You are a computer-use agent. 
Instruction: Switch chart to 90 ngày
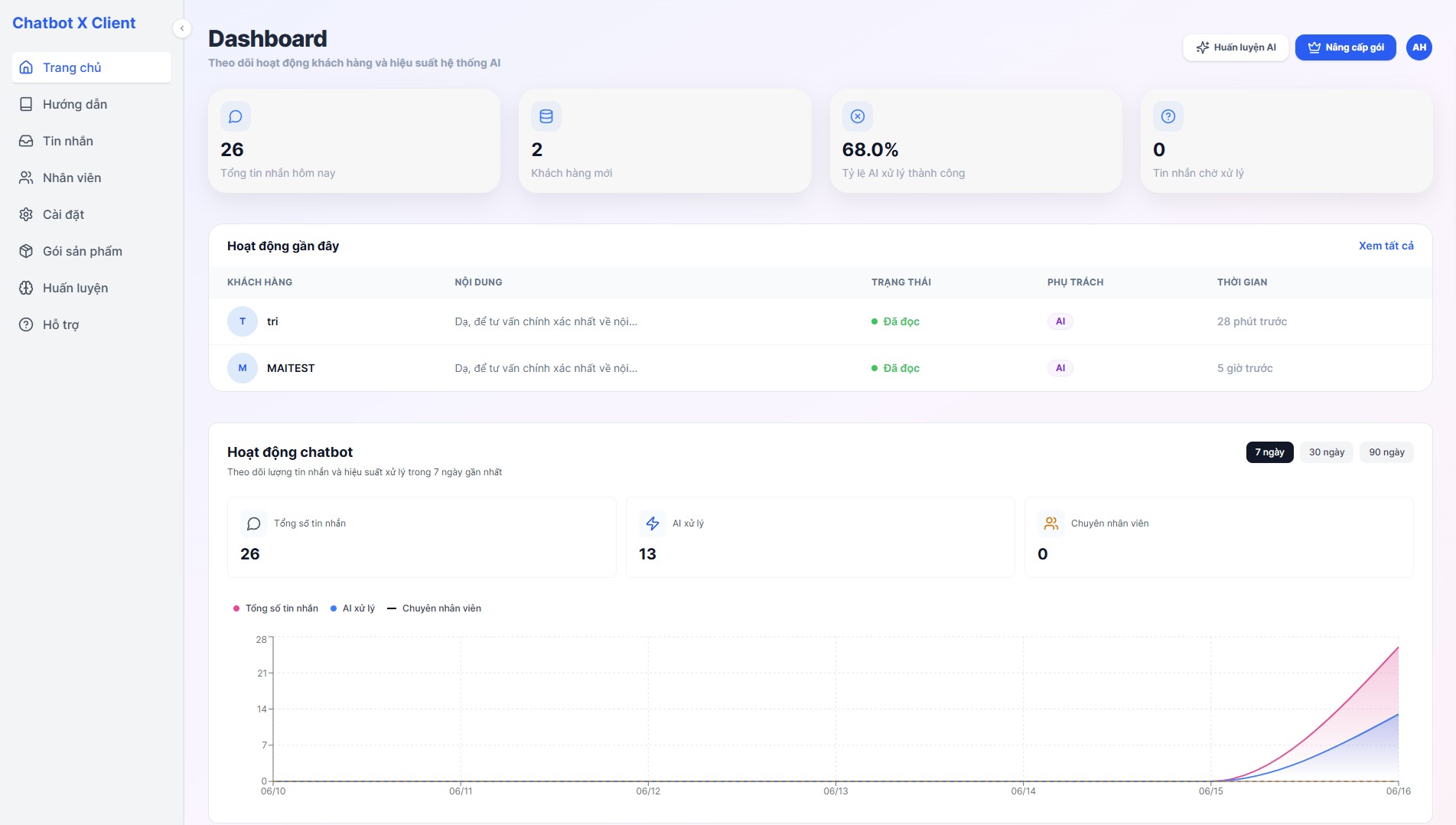coord(1386,452)
